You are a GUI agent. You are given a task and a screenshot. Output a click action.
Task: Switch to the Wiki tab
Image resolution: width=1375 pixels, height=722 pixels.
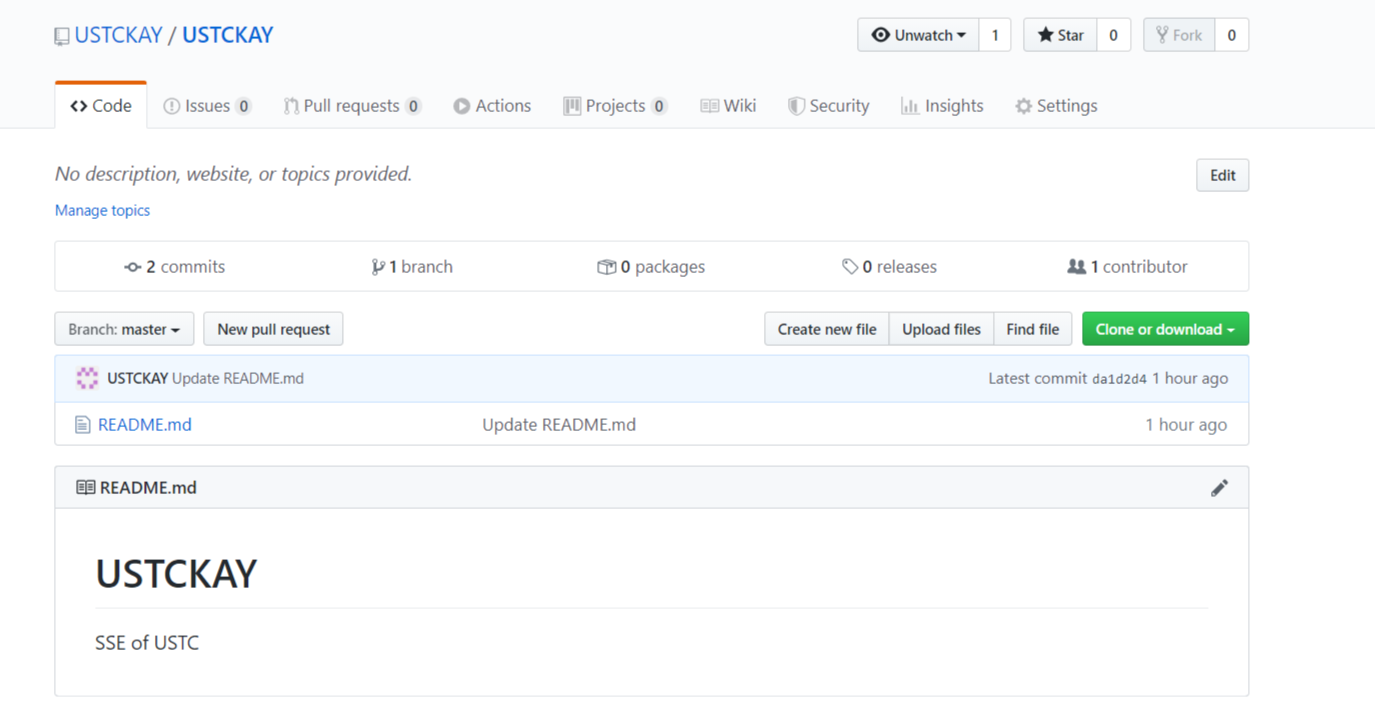(728, 106)
